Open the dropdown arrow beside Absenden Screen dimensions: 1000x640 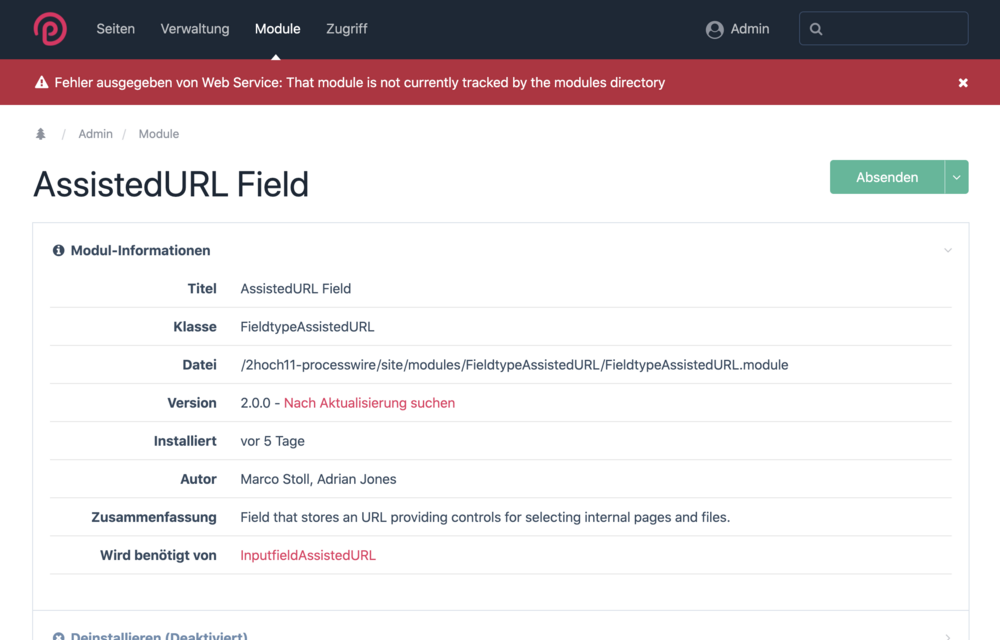pos(956,177)
